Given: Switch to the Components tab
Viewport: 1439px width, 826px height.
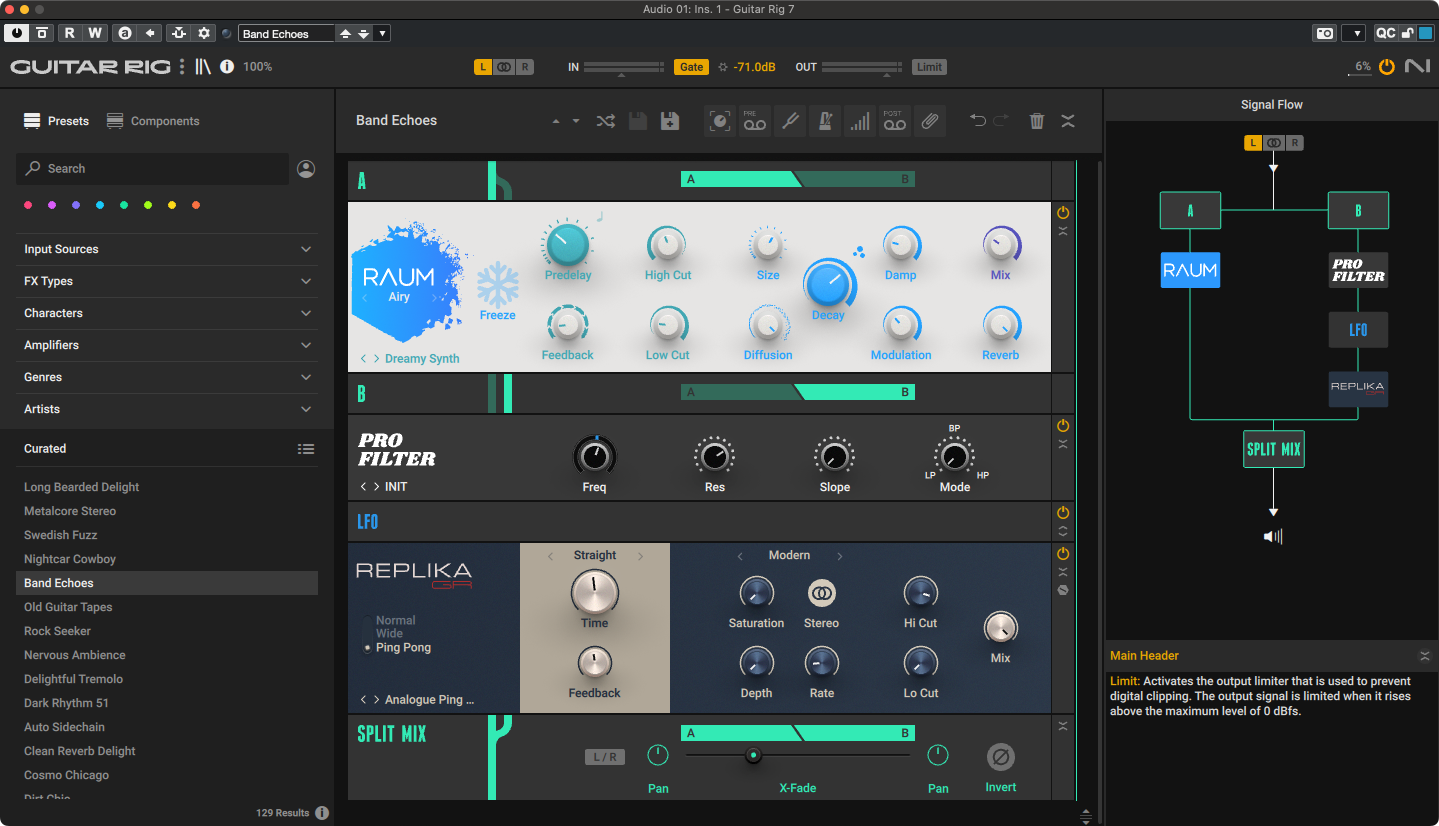Looking at the screenshot, I should [153, 121].
